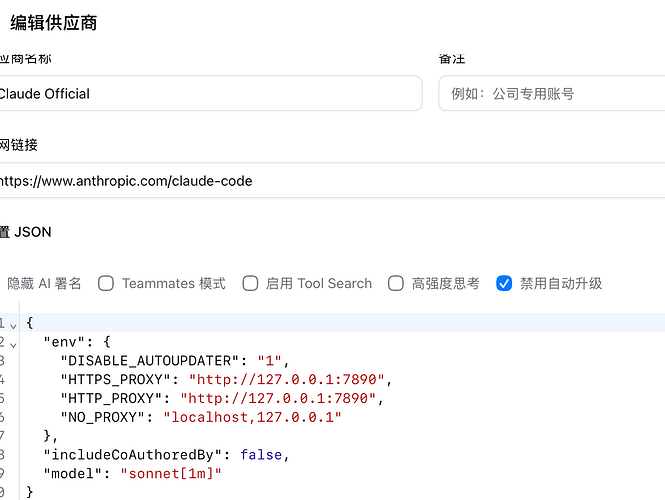Click the "includeCoAuthoredBy" key
Viewport: 665px width, 500px height.
point(133,455)
